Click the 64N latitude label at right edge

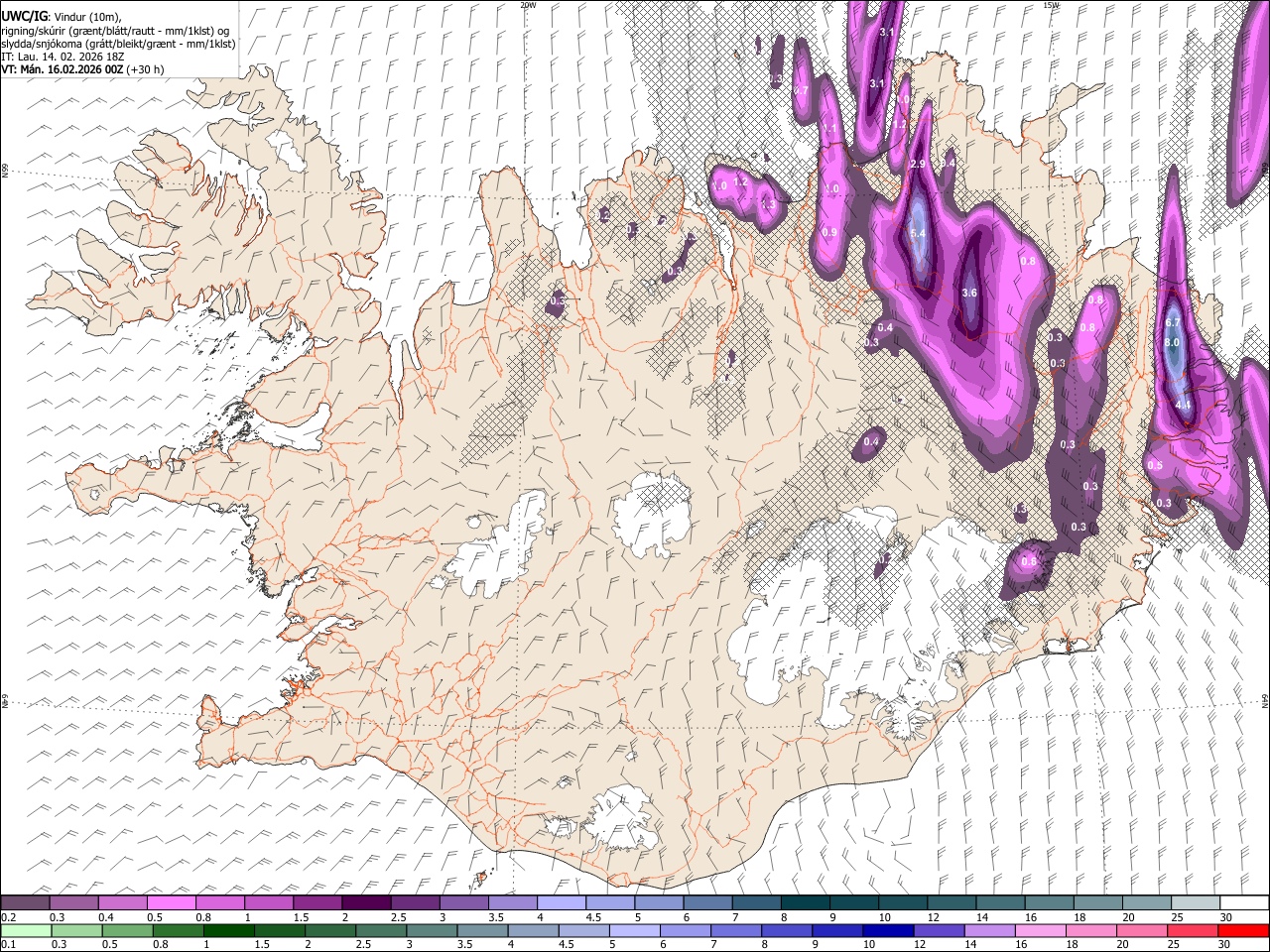(1265, 700)
